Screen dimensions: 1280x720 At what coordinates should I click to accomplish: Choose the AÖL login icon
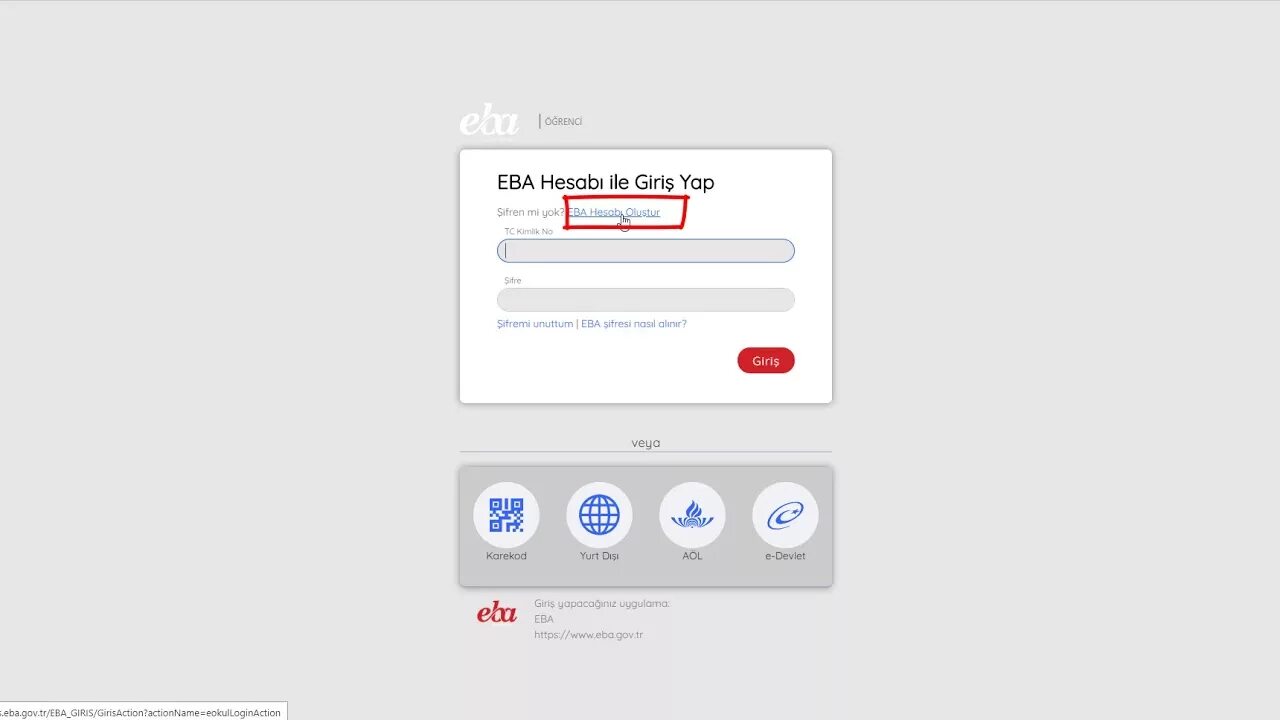click(x=692, y=515)
